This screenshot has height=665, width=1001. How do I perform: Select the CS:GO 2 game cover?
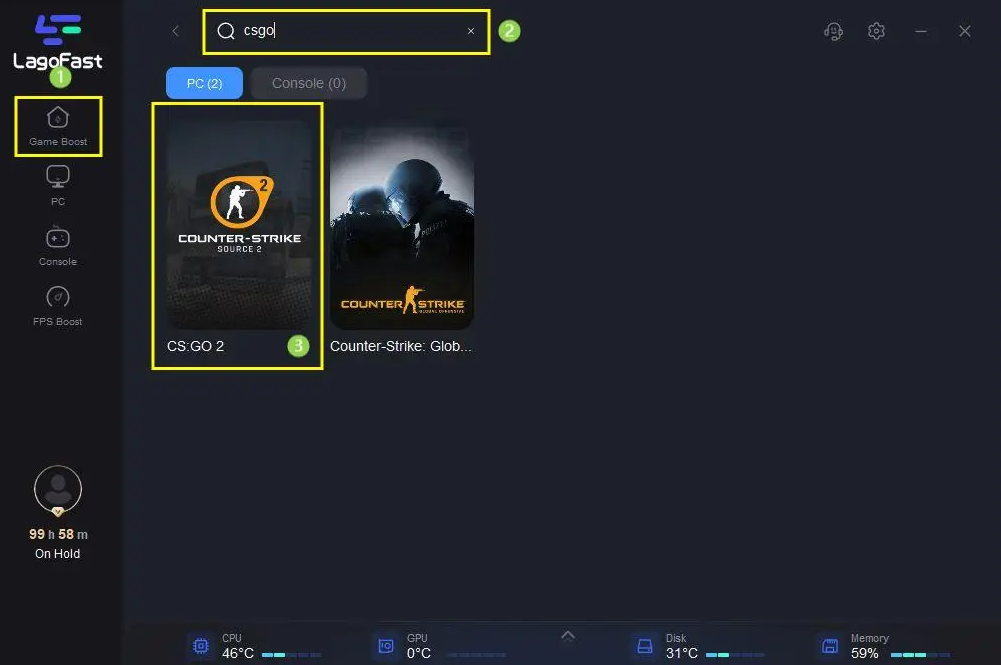tap(239, 225)
